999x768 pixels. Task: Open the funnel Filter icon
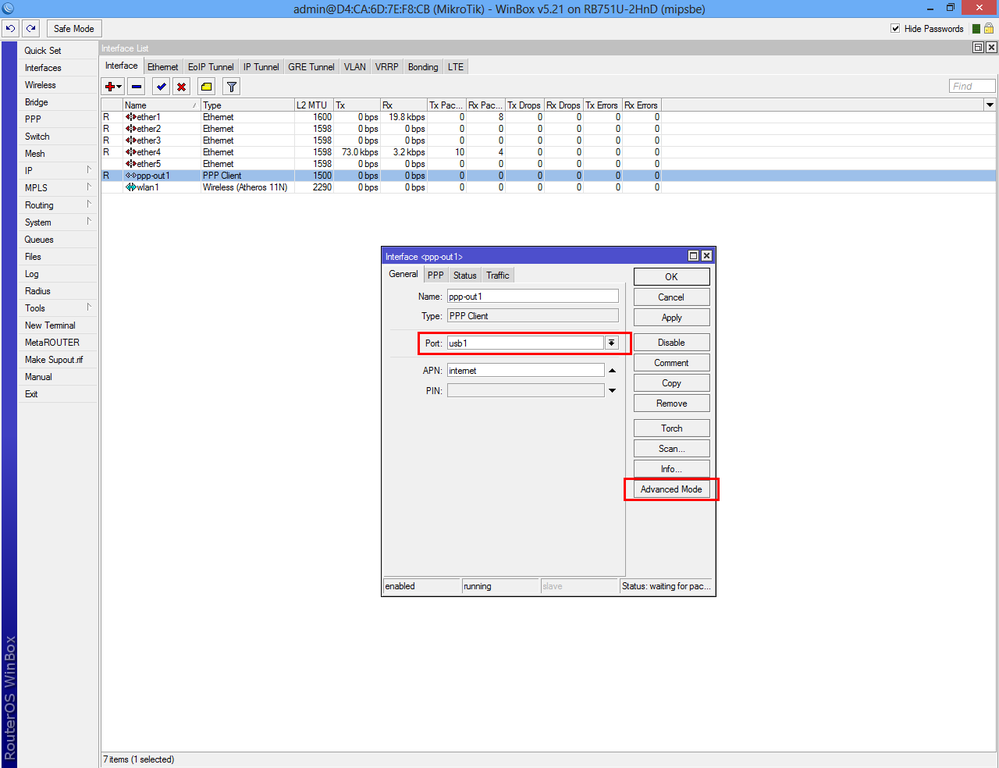(231, 87)
